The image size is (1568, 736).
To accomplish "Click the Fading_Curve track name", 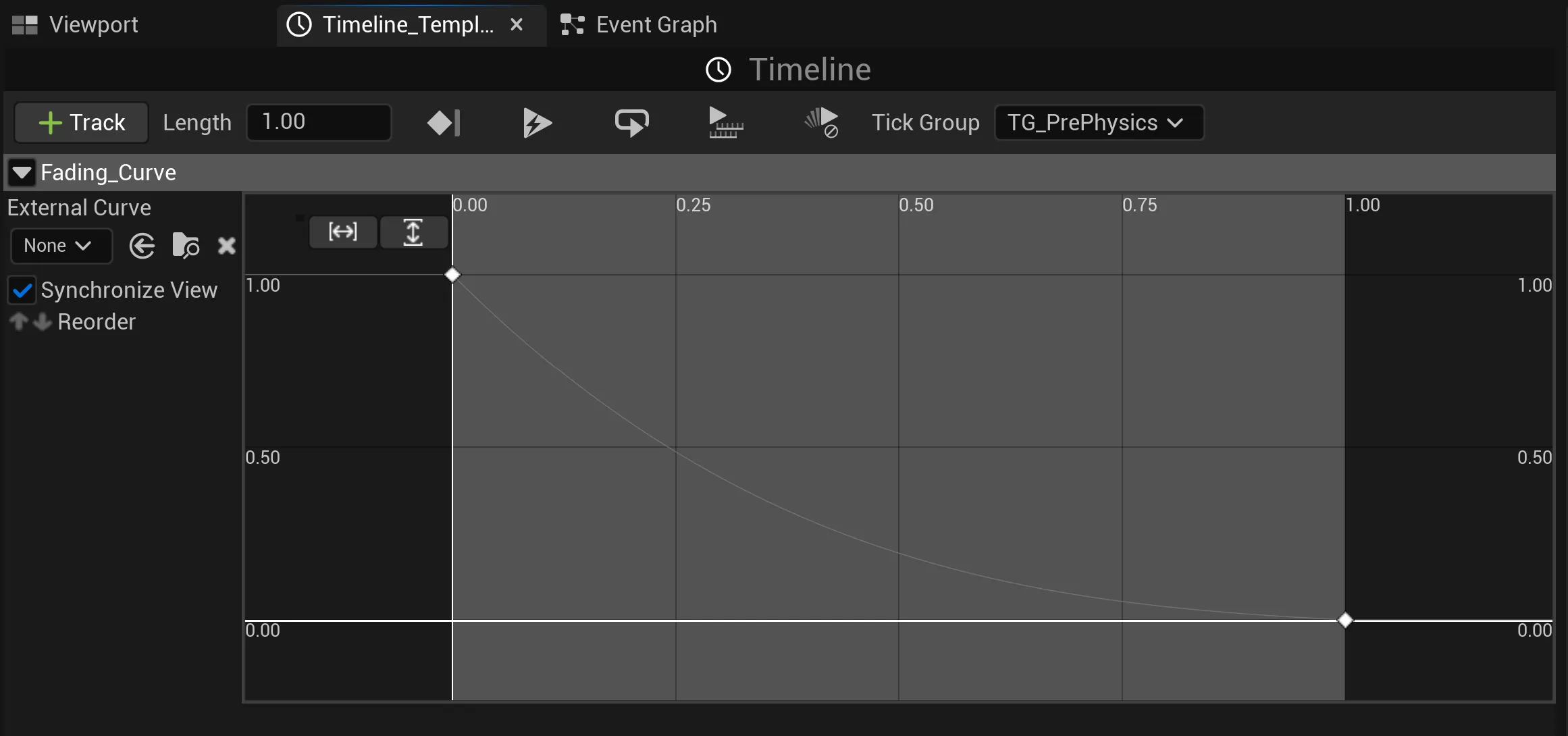I will (108, 173).
